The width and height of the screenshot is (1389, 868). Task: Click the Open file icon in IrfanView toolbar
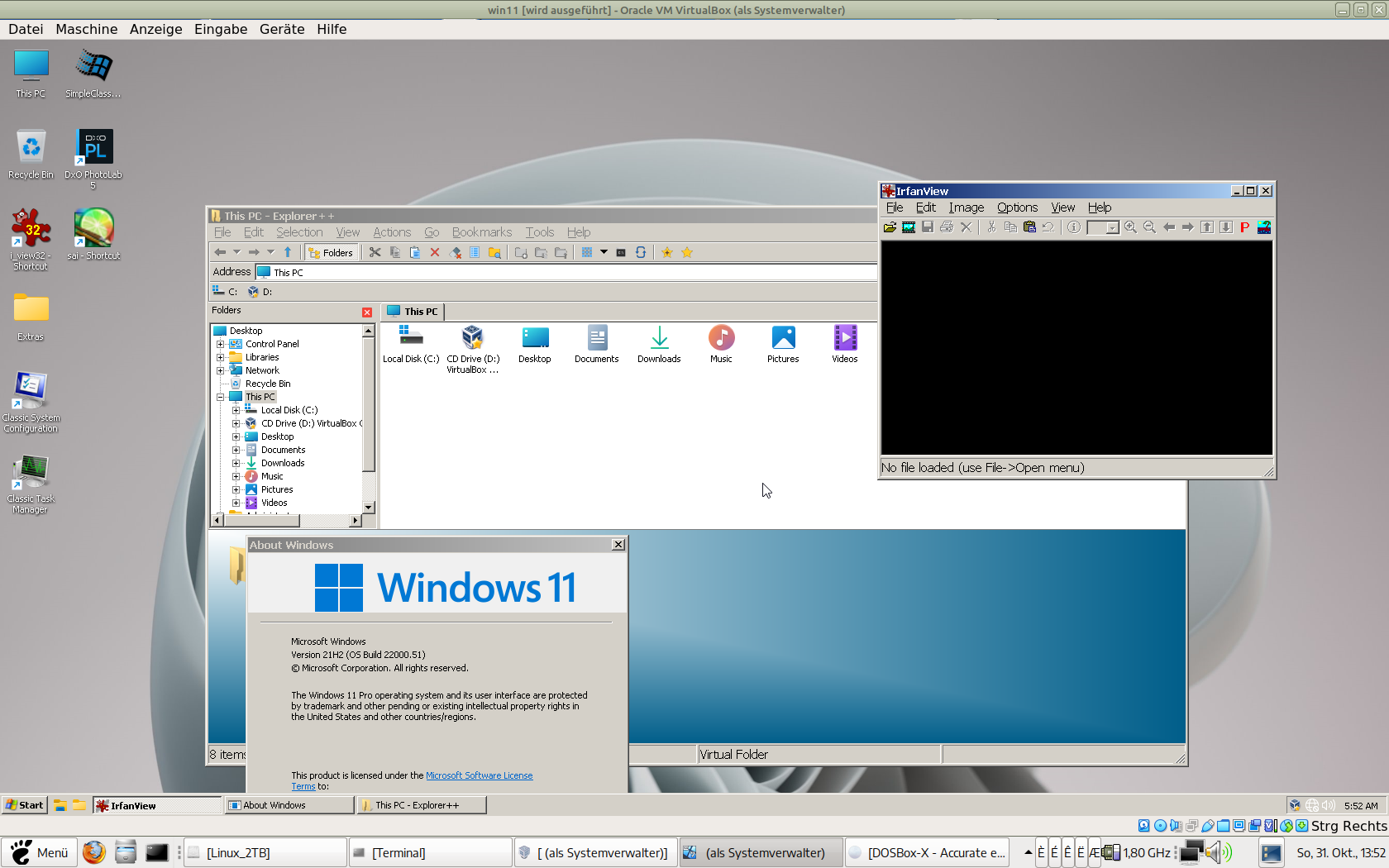click(x=890, y=227)
